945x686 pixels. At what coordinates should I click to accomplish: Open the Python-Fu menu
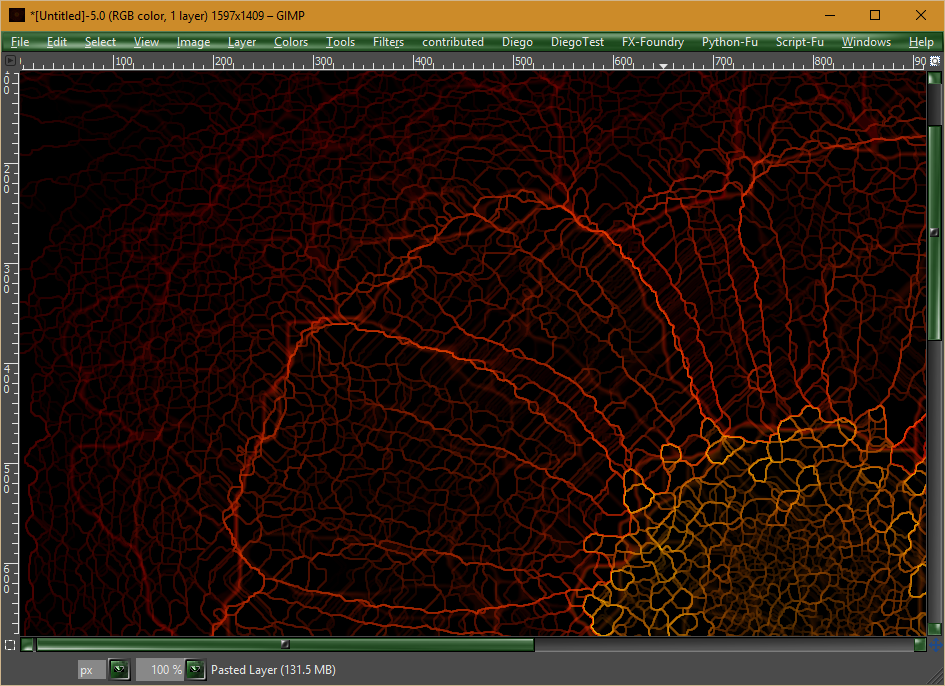click(x=730, y=42)
